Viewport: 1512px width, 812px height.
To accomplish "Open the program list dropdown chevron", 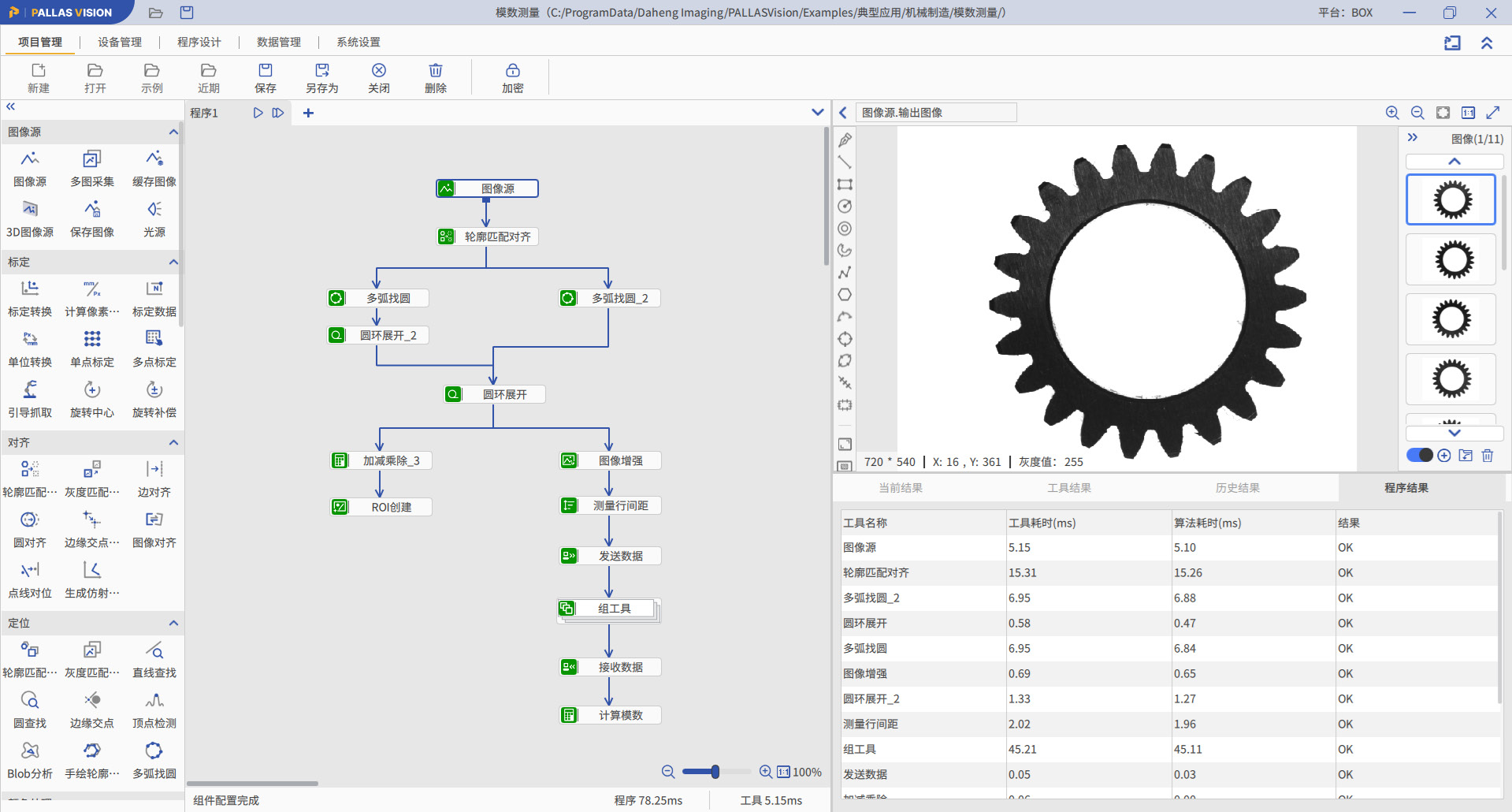I will point(818,113).
